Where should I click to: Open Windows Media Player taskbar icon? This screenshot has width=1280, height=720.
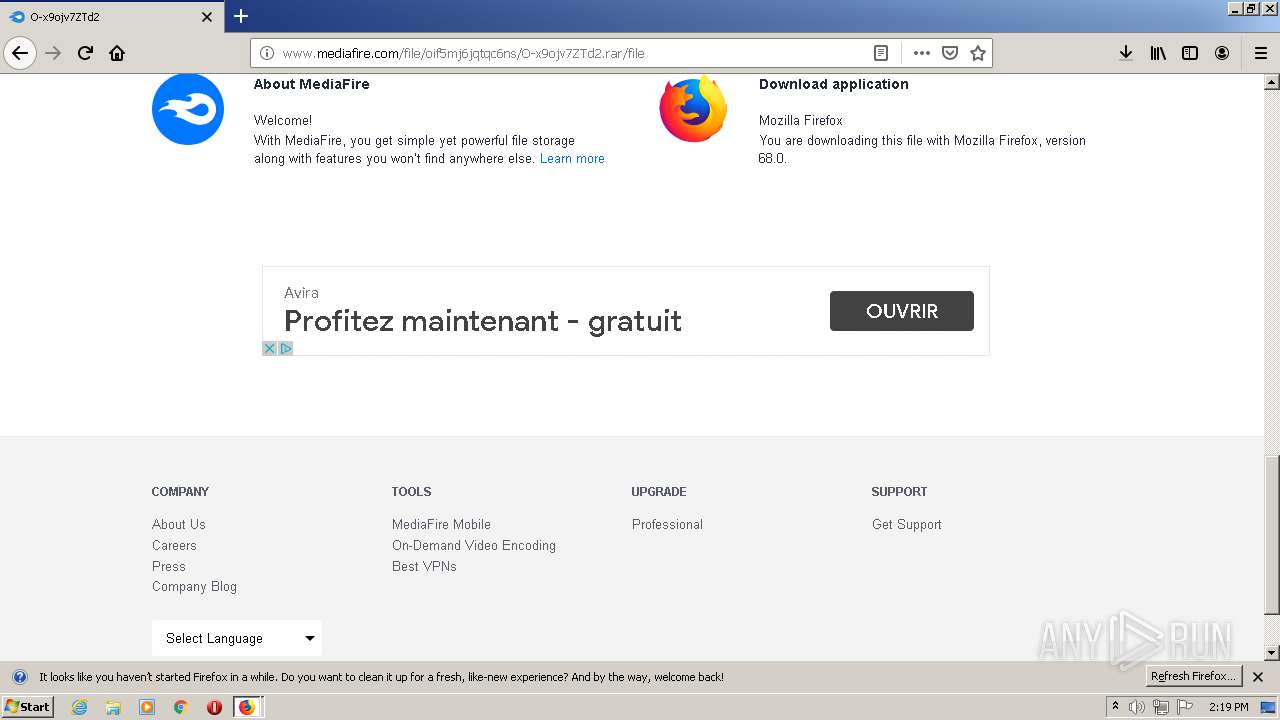pos(147,707)
